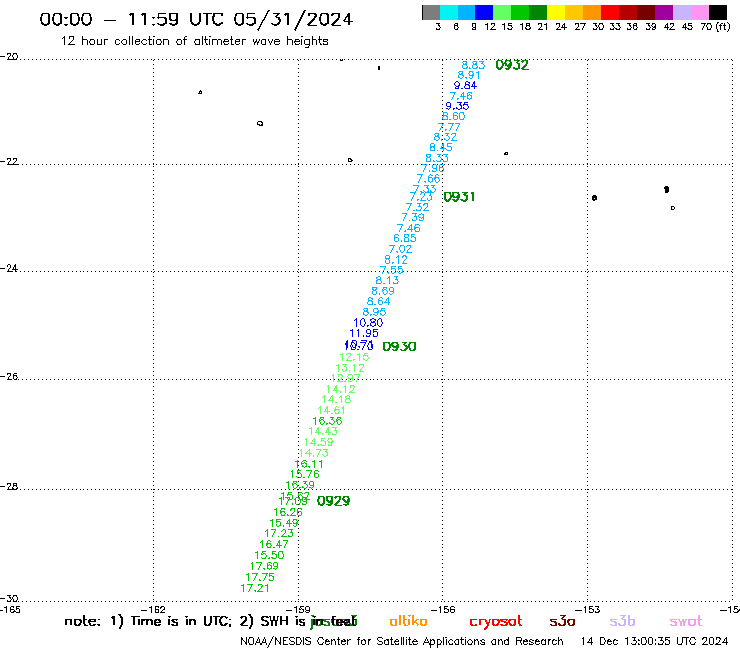Select the 7.02 wave height reading

click(x=400, y=249)
